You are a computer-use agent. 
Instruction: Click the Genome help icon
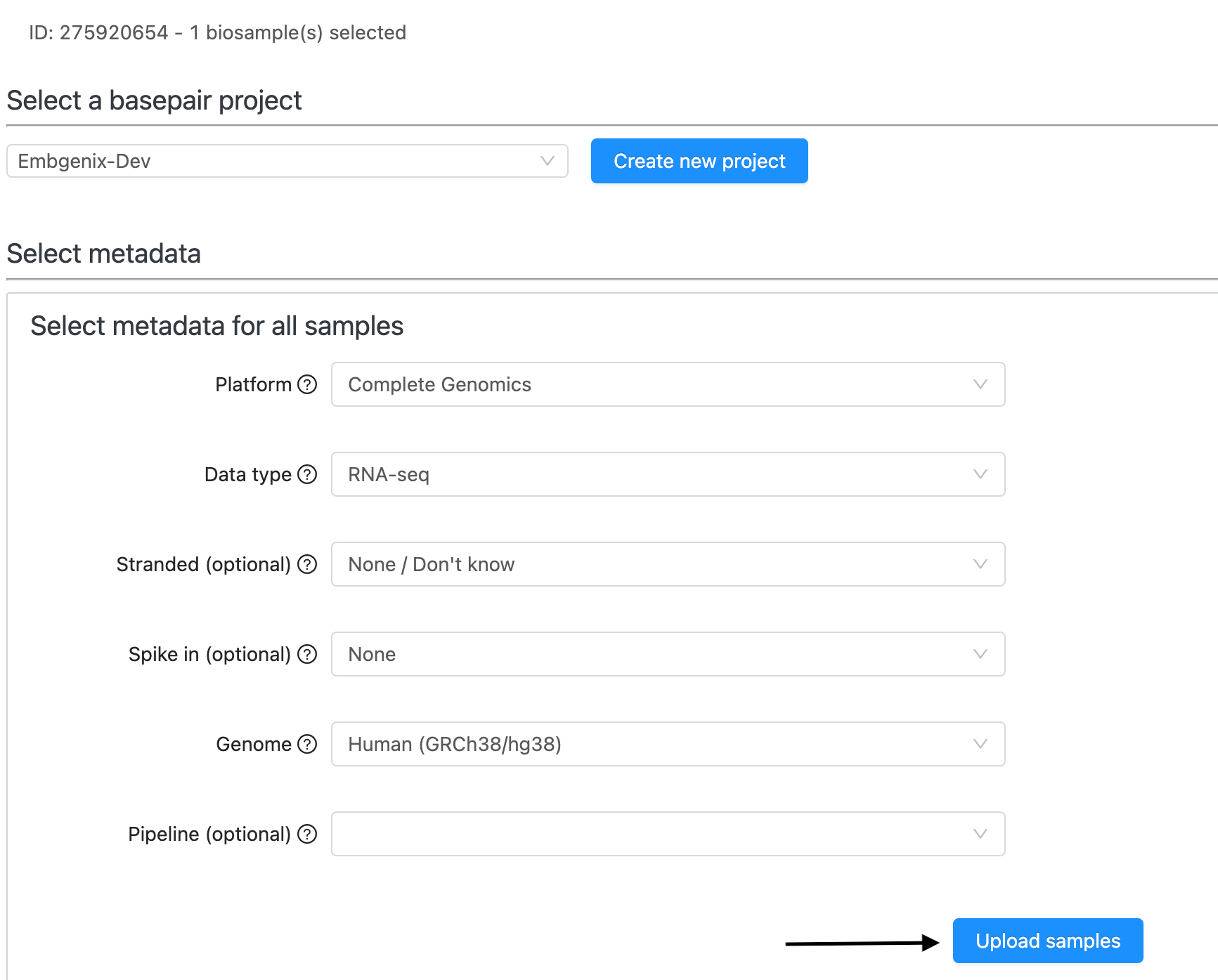pyautogui.click(x=307, y=744)
